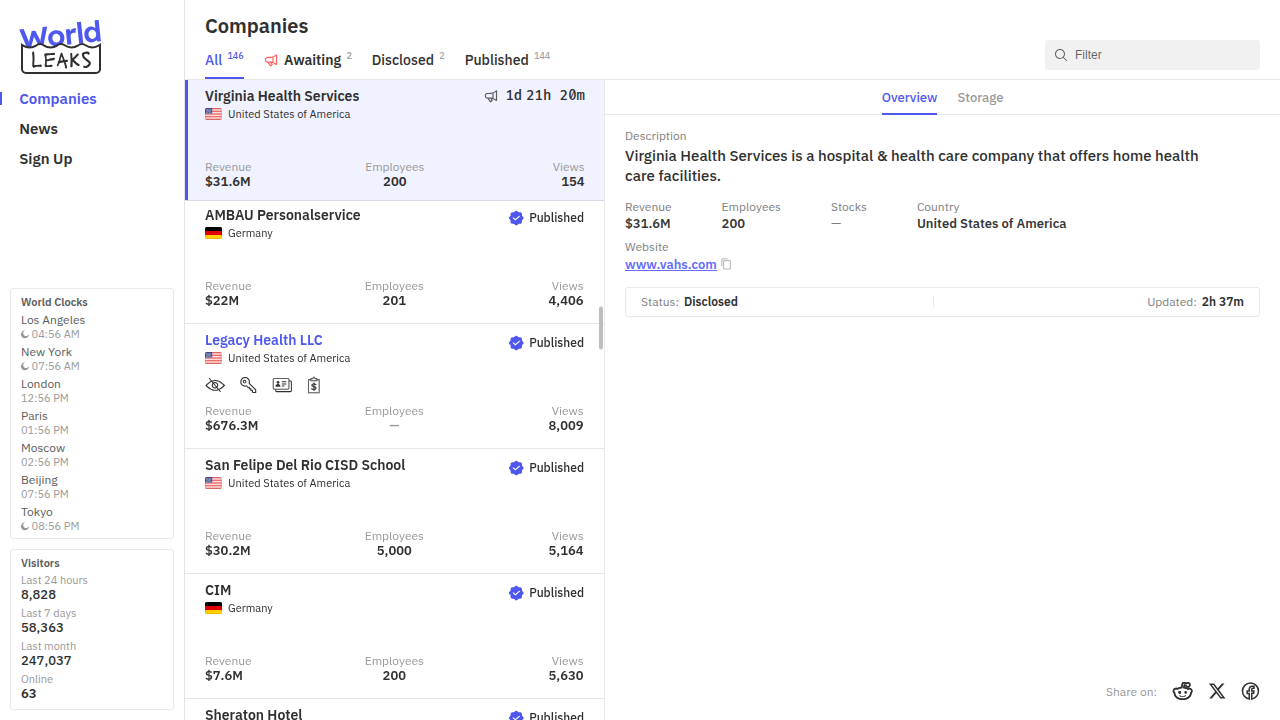1280x720 pixels.
Task: Click the World Leaks logo
Action: [61, 47]
